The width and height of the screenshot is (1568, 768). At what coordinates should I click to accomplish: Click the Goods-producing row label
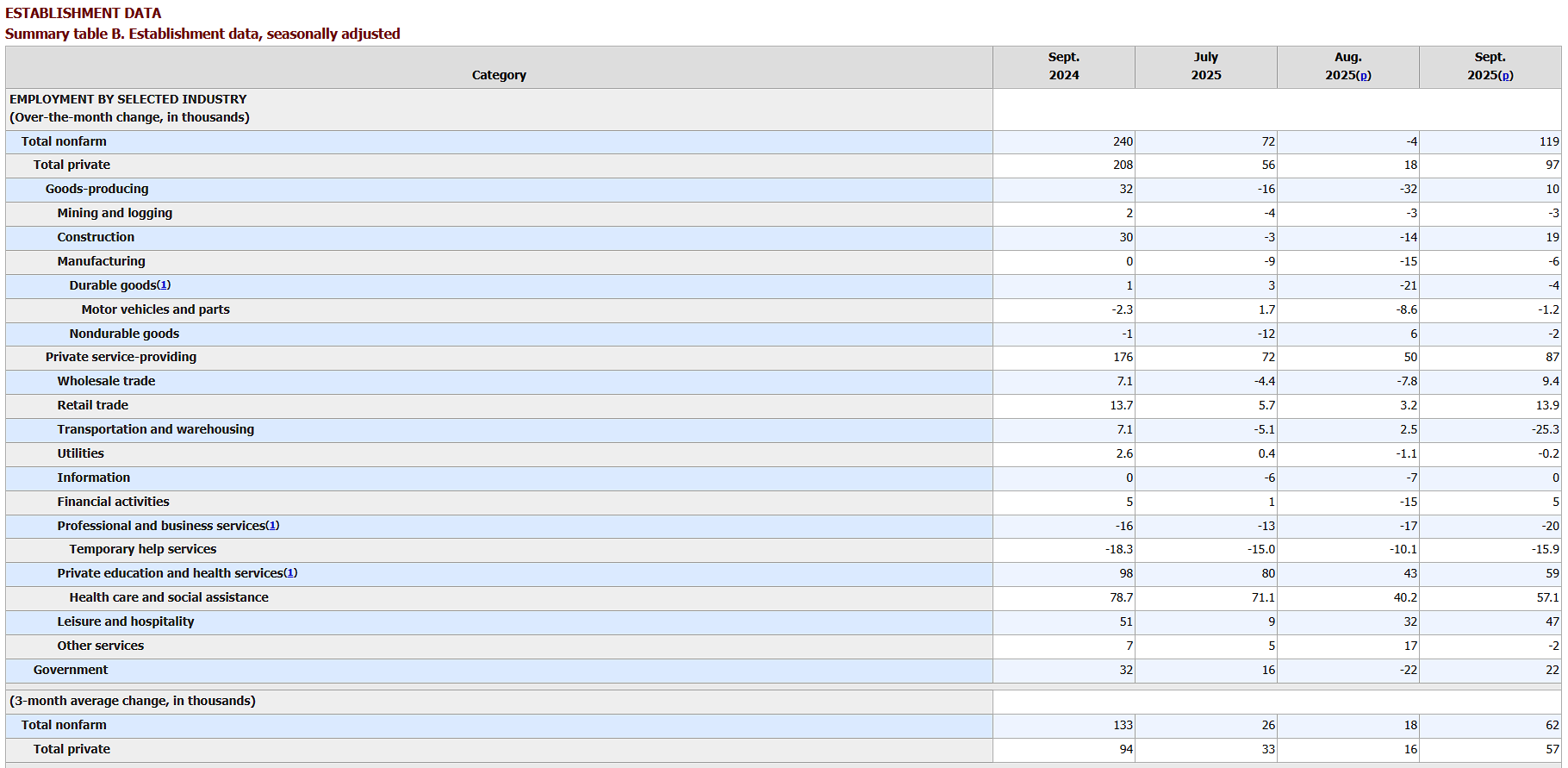click(96, 189)
